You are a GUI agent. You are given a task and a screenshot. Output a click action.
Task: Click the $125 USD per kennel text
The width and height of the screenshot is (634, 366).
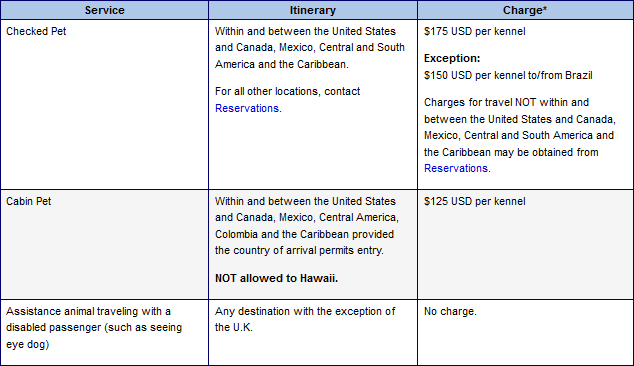point(475,201)
